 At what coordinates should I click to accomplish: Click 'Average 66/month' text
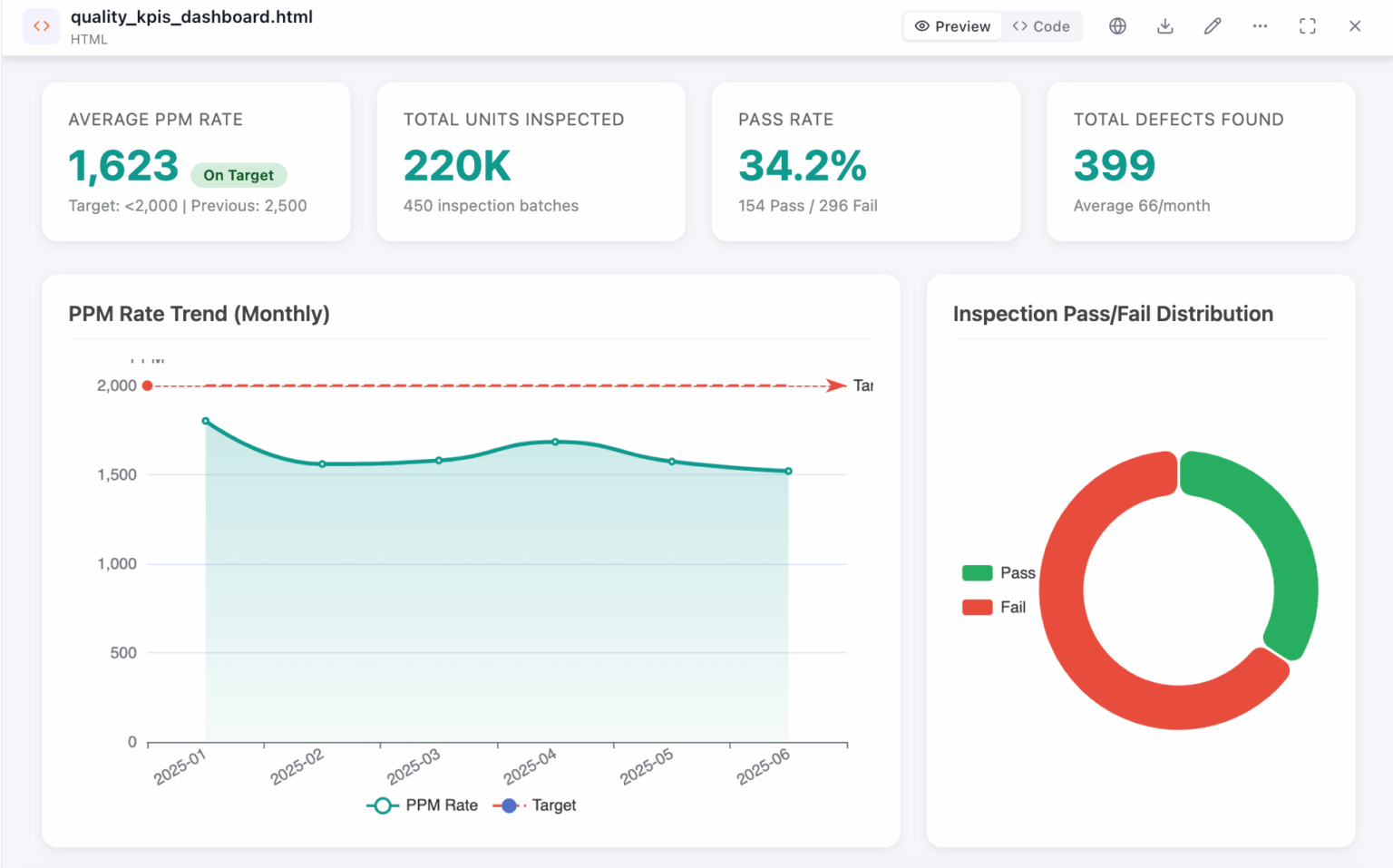click(1142, 206)
